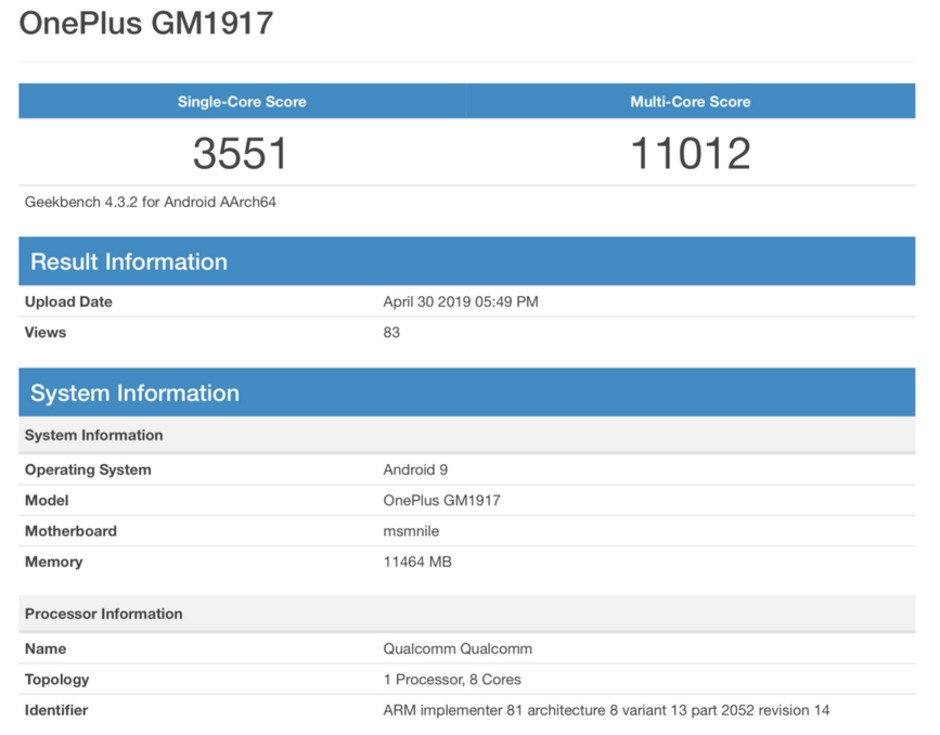Click the ARM implementer 81 identifier string
Screen dimensions: 940x735
[x=607, y=710]
